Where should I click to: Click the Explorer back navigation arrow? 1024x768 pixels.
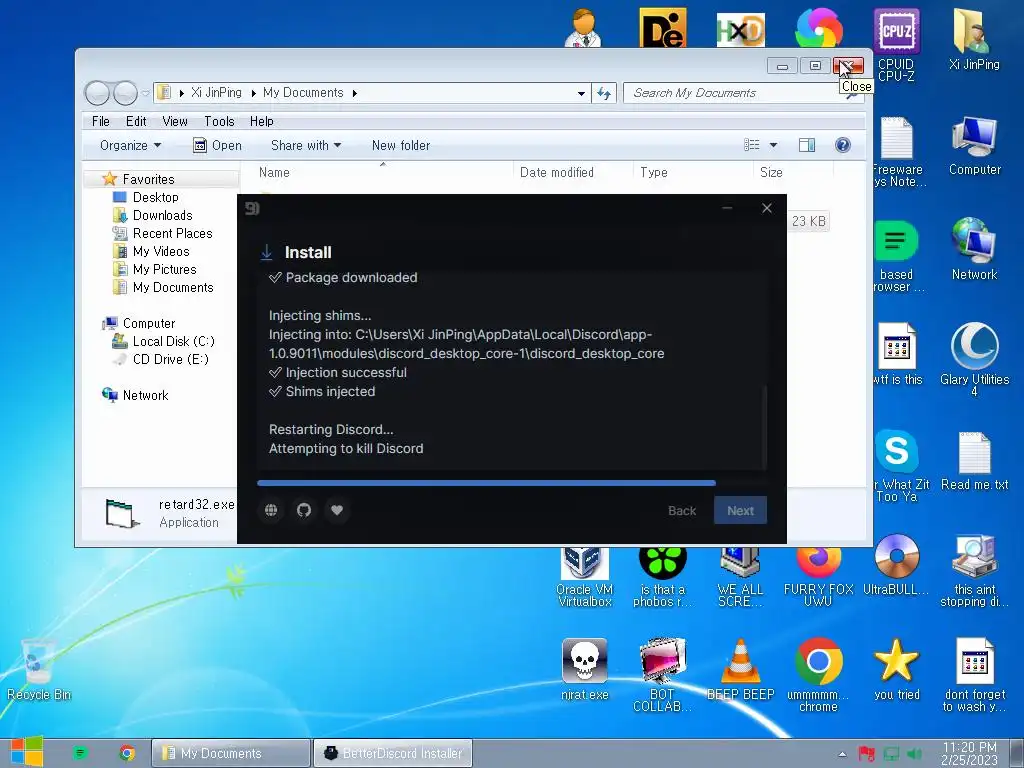(x=97, y=93)
